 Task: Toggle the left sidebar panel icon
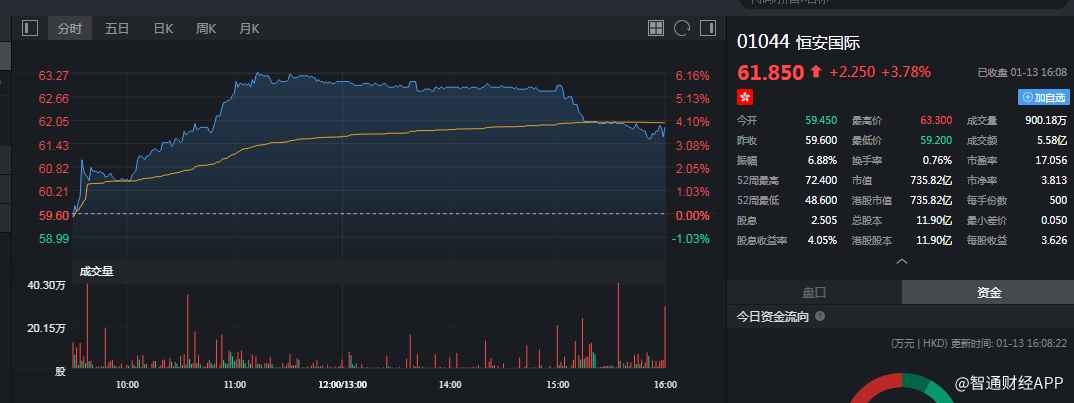(29, 28)
